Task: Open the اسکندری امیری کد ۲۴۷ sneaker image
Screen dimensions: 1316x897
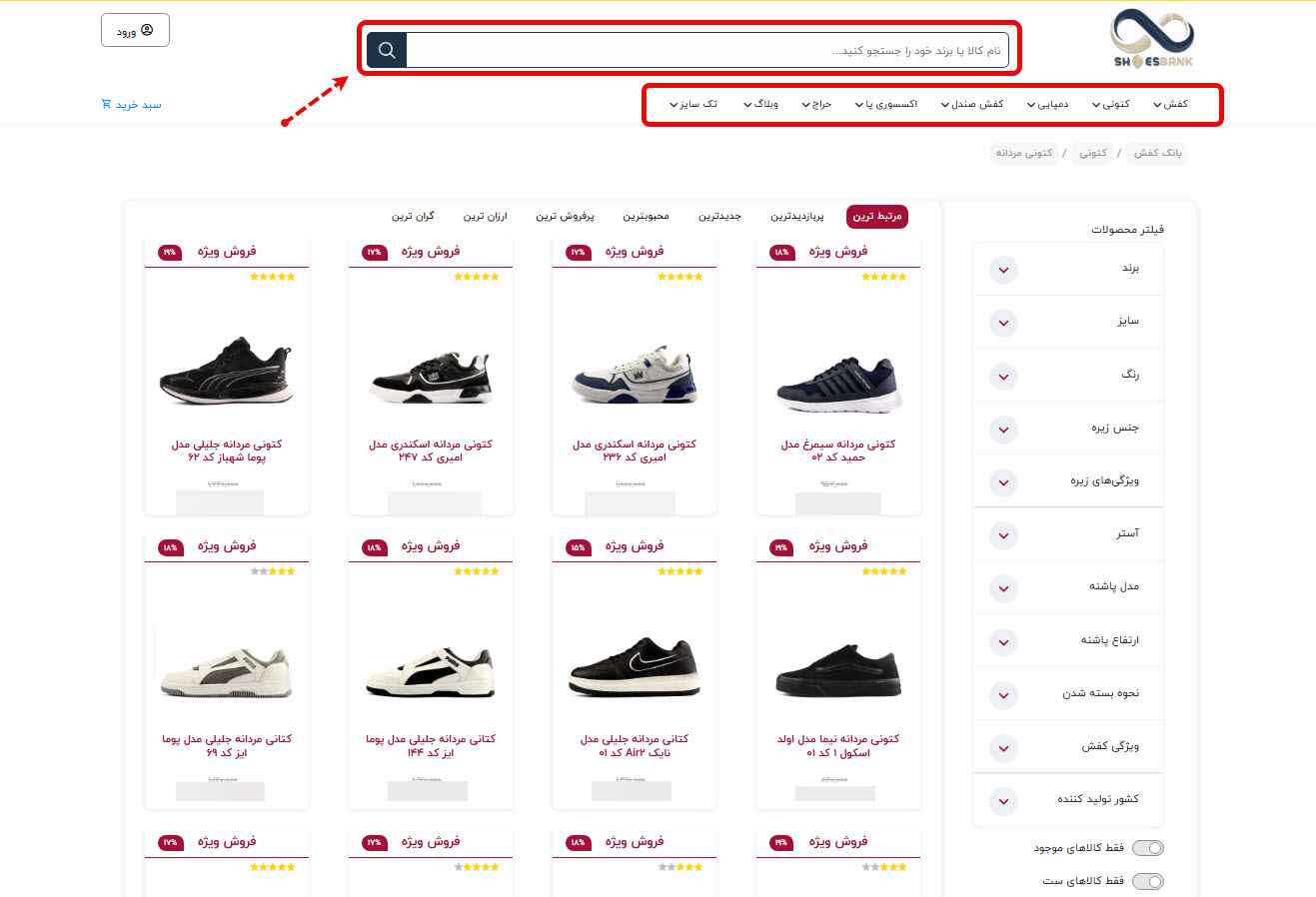Action: coord(431,377)
